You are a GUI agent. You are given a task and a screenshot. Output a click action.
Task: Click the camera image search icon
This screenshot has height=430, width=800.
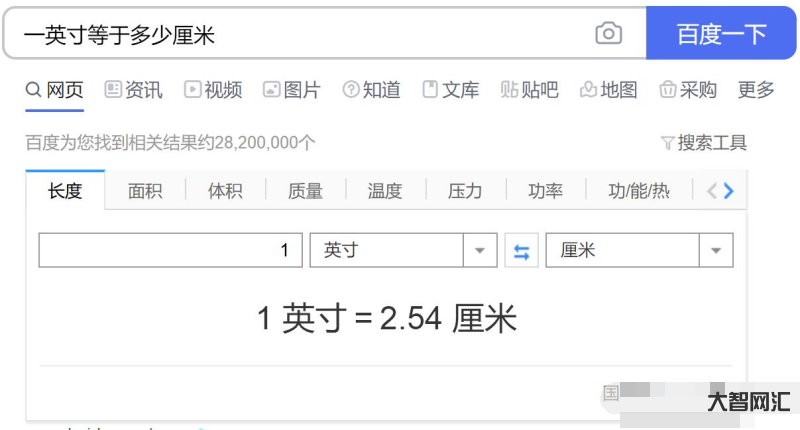pyautogui.click(x=608, y=34)
